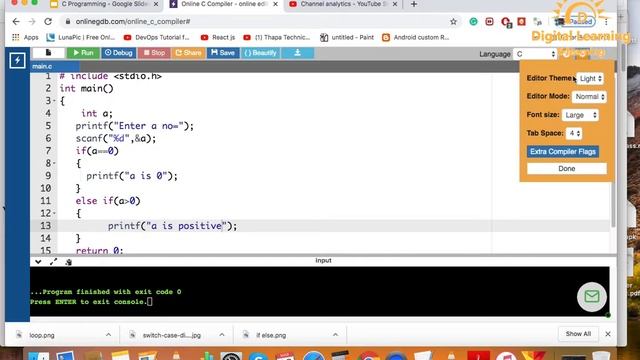The image size is (640, 360).
Task: Save the current code
Action: 223,53
